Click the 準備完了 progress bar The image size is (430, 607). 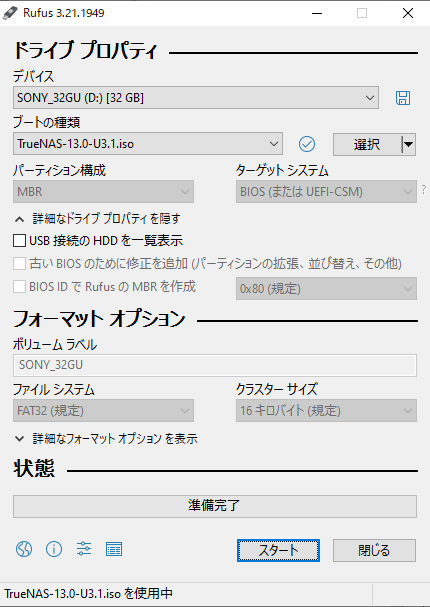[x=215, y=506]
